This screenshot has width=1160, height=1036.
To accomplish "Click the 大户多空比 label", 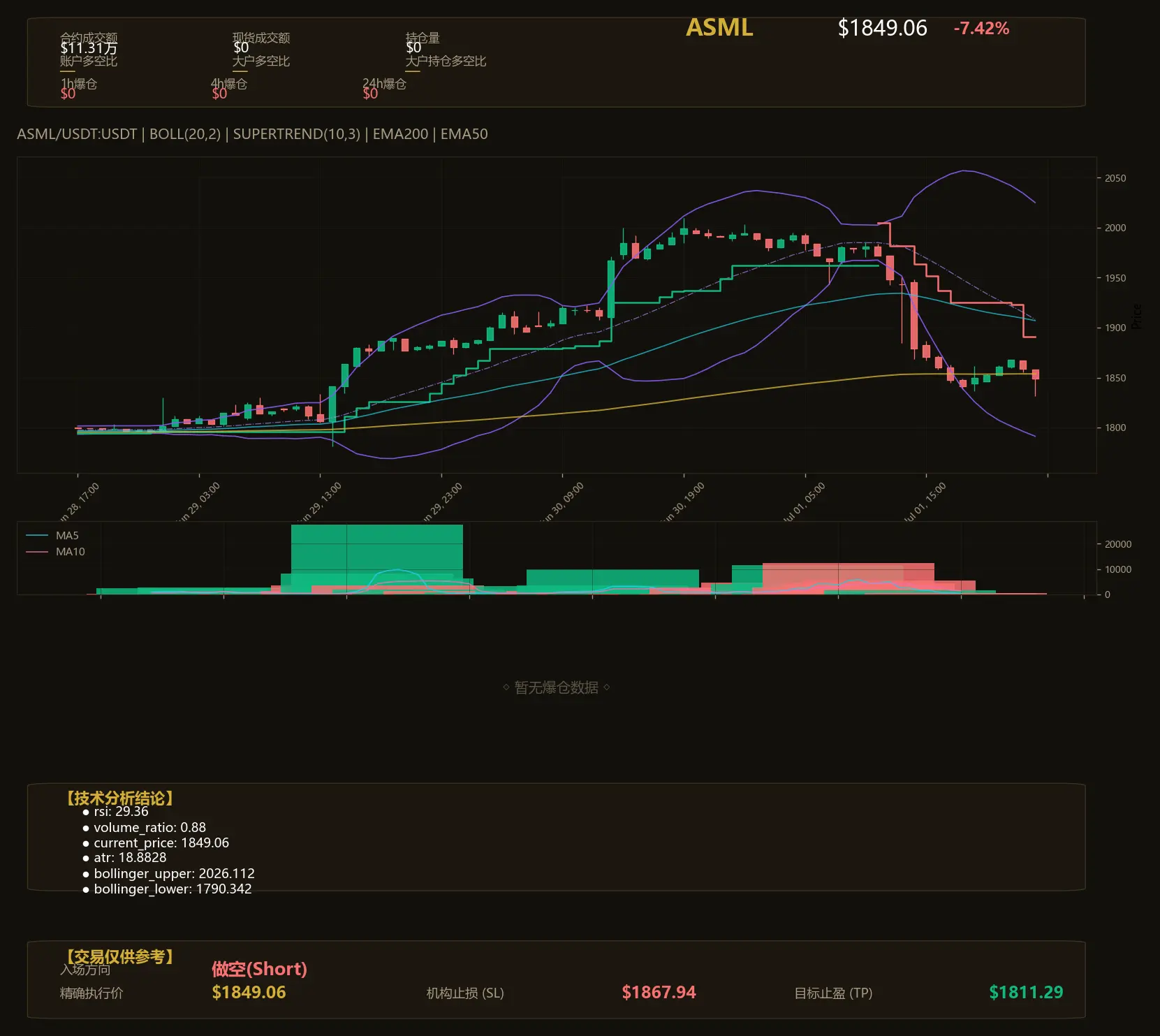I will click(x=261, y=61).
